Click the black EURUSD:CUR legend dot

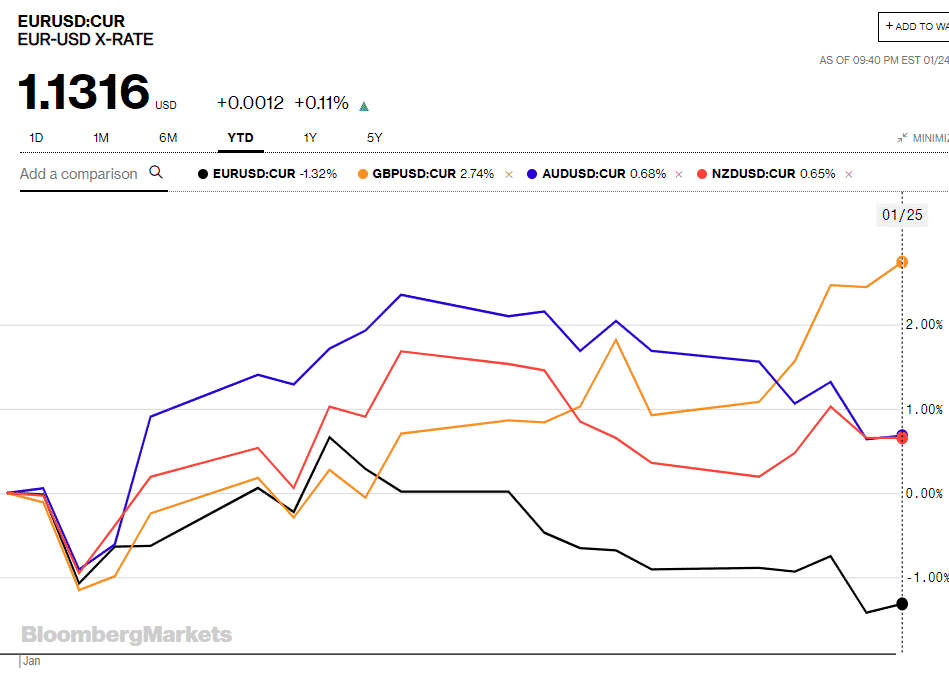coord(203,174)
